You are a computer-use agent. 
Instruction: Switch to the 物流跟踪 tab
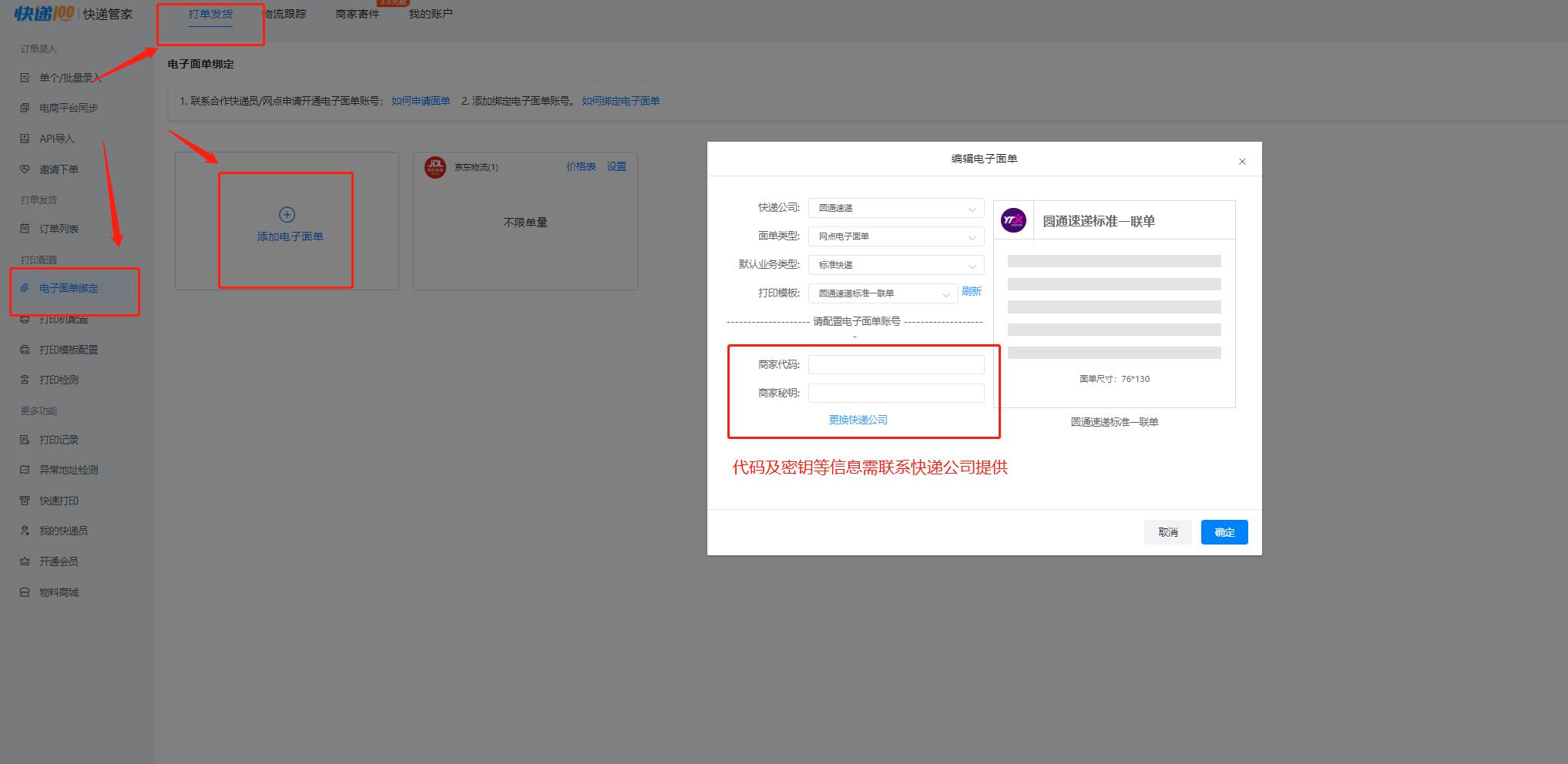(285, 12)
